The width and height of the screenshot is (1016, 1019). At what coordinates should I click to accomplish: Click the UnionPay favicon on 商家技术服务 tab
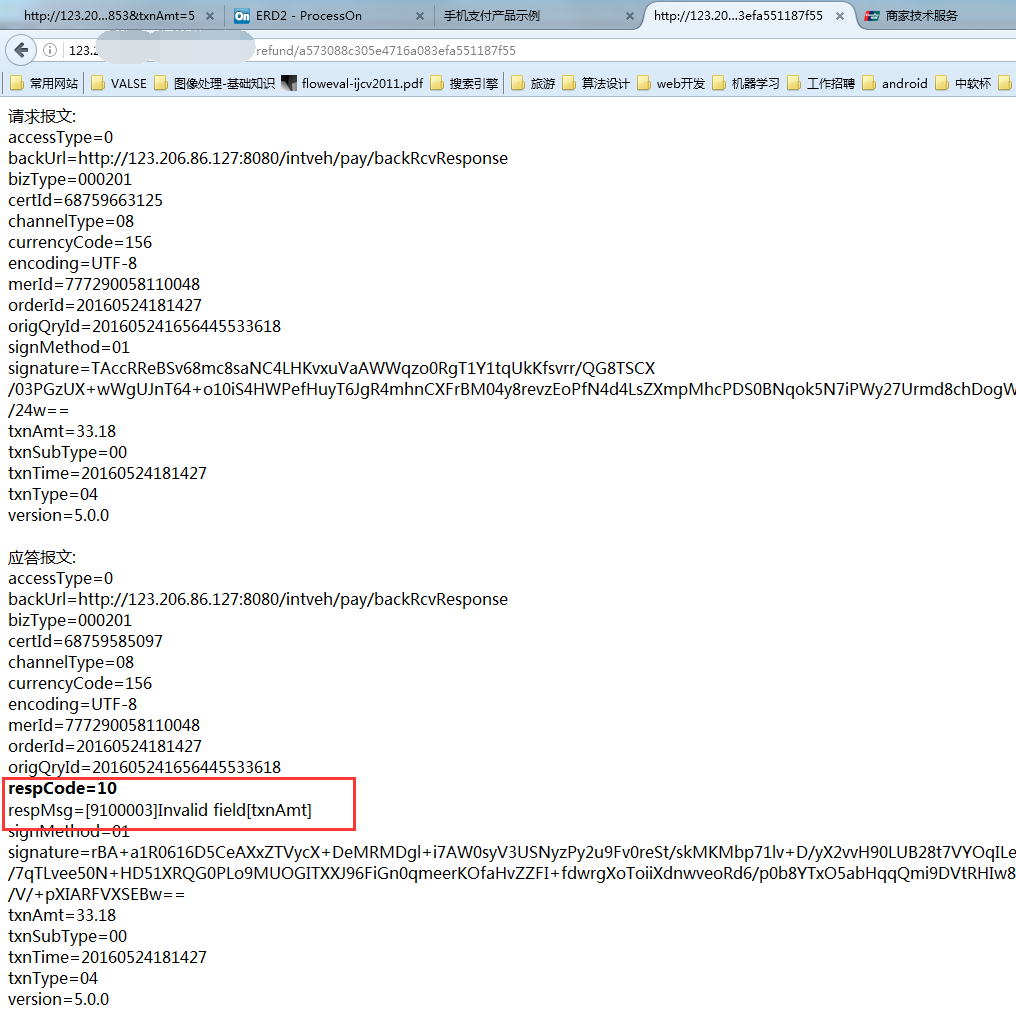[872, 16]
